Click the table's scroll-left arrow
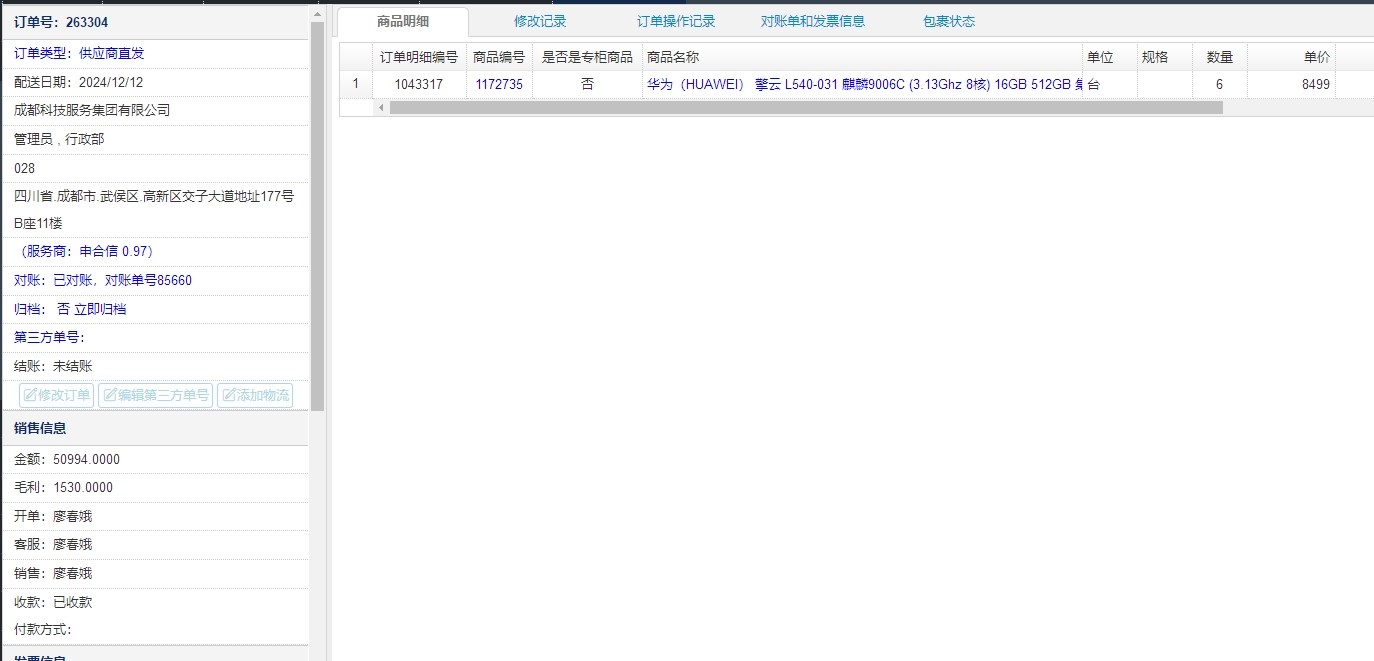Viewport: 1374px width, 661px height. coord(381,107)
